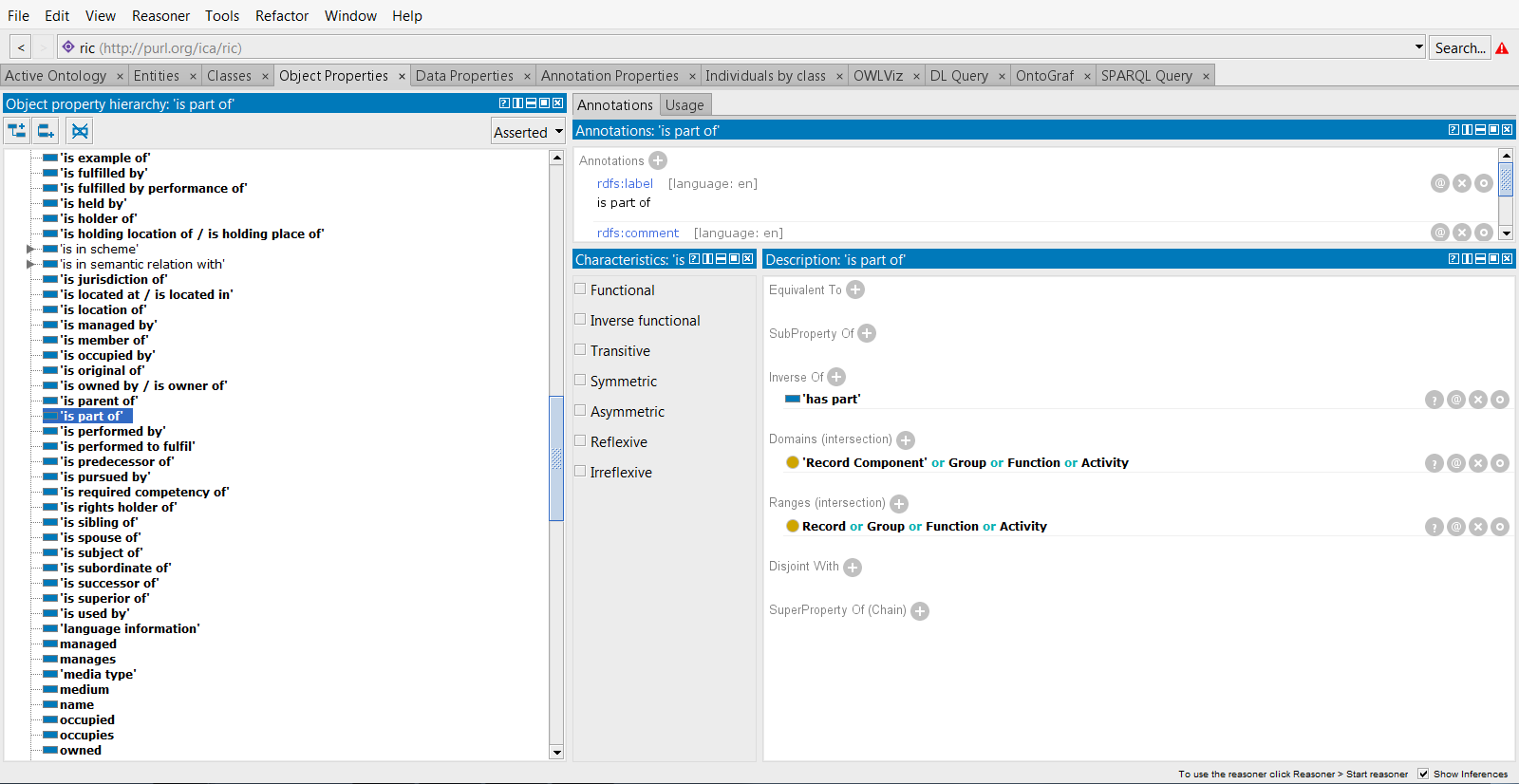Open the Reasoner menu
This screenshot has width=1519, height=784.
click(x=160, y=15)
